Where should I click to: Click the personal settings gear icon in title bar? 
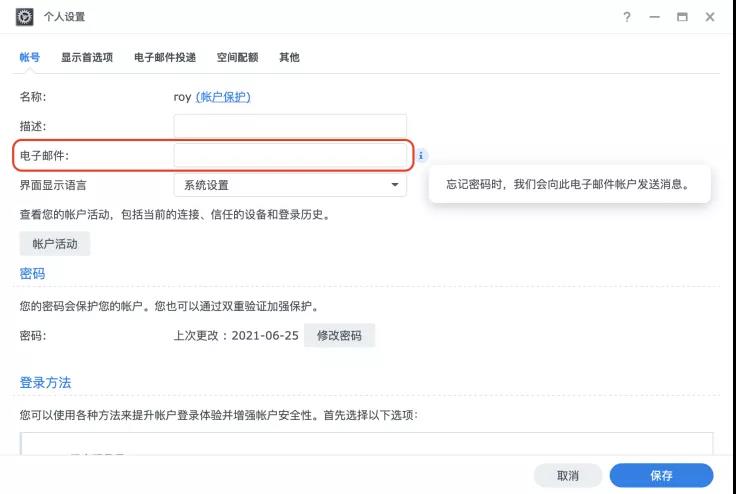point(25,17)
